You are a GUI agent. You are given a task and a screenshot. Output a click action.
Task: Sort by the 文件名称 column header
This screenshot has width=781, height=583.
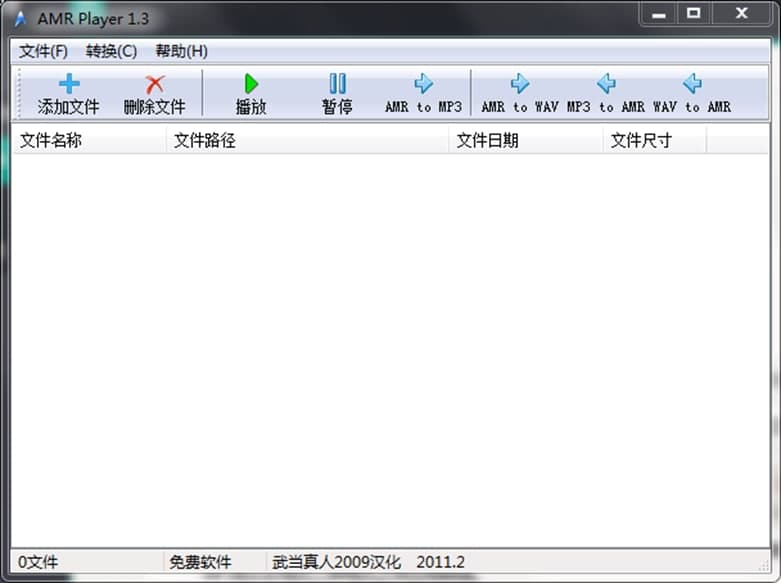pyautogui.click(x=89, y=140)
